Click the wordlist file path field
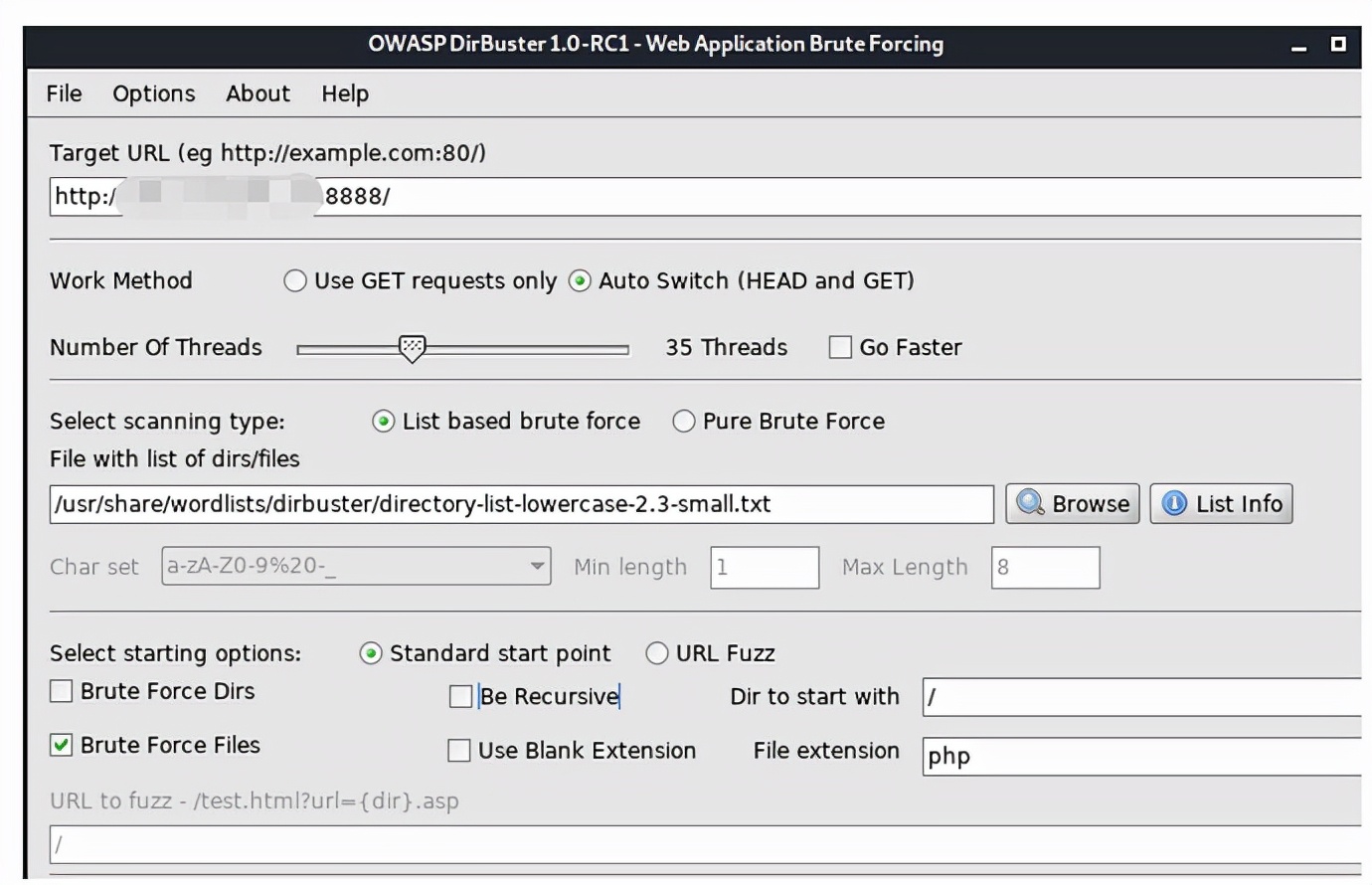 (522, 504)
